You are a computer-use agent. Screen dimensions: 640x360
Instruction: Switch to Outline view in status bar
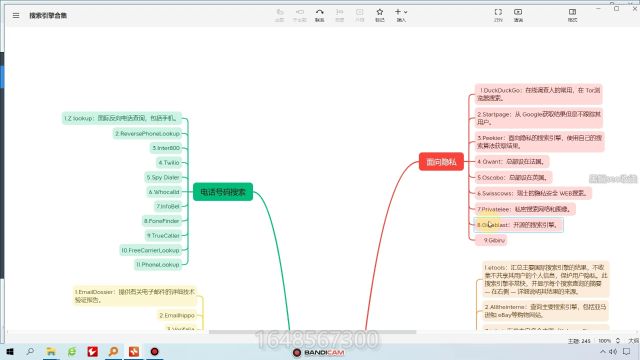pos(633,340)
